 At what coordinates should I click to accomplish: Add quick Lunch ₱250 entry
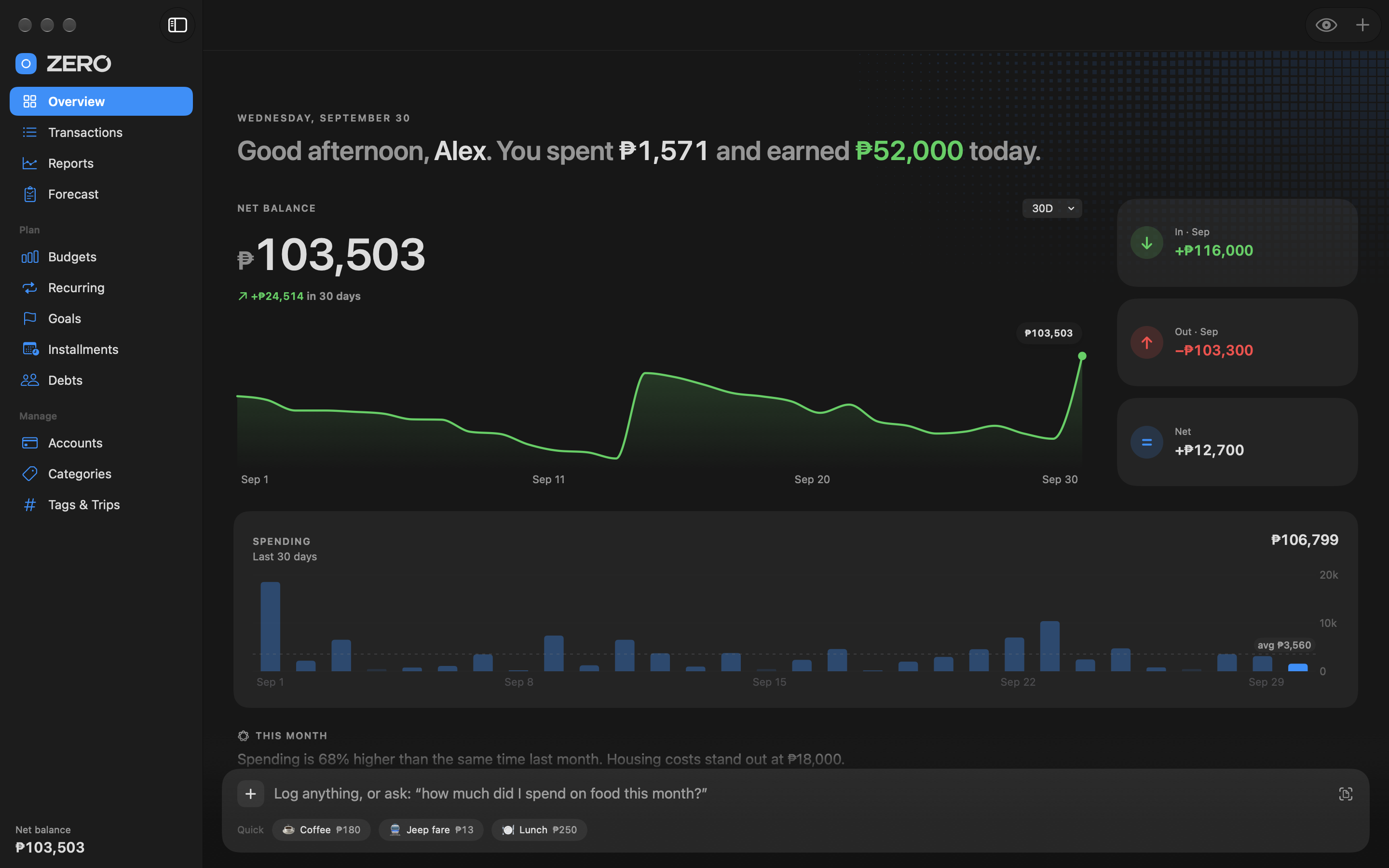[539, 830]
